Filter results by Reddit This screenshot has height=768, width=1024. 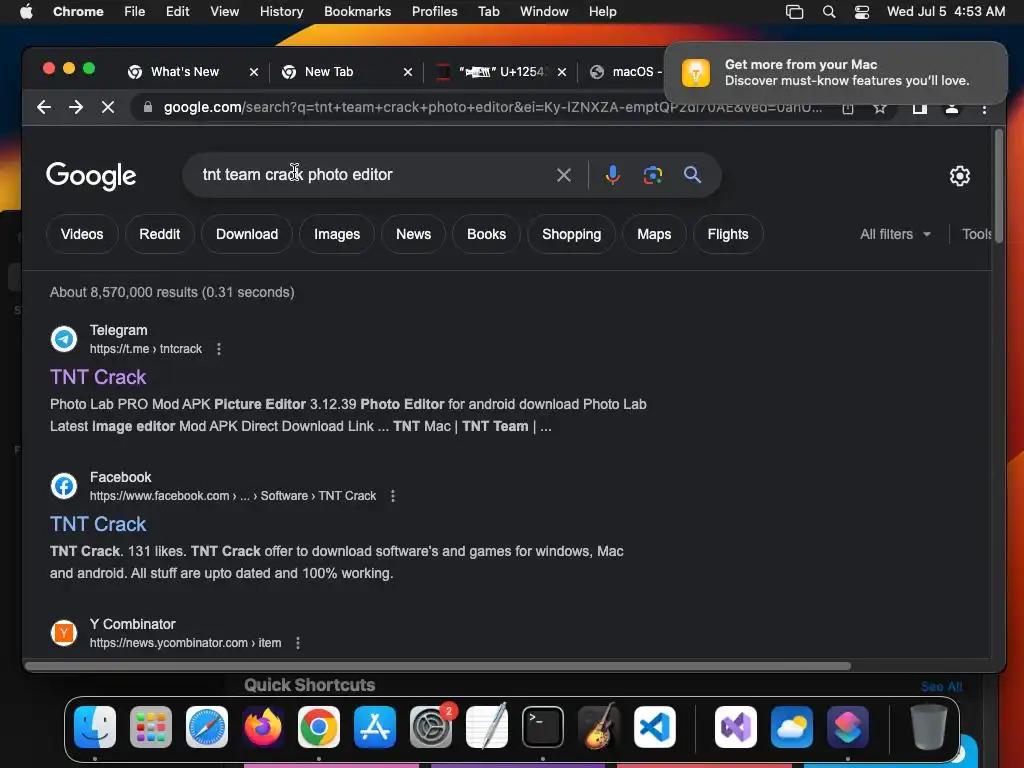click(x=159, y=234)
